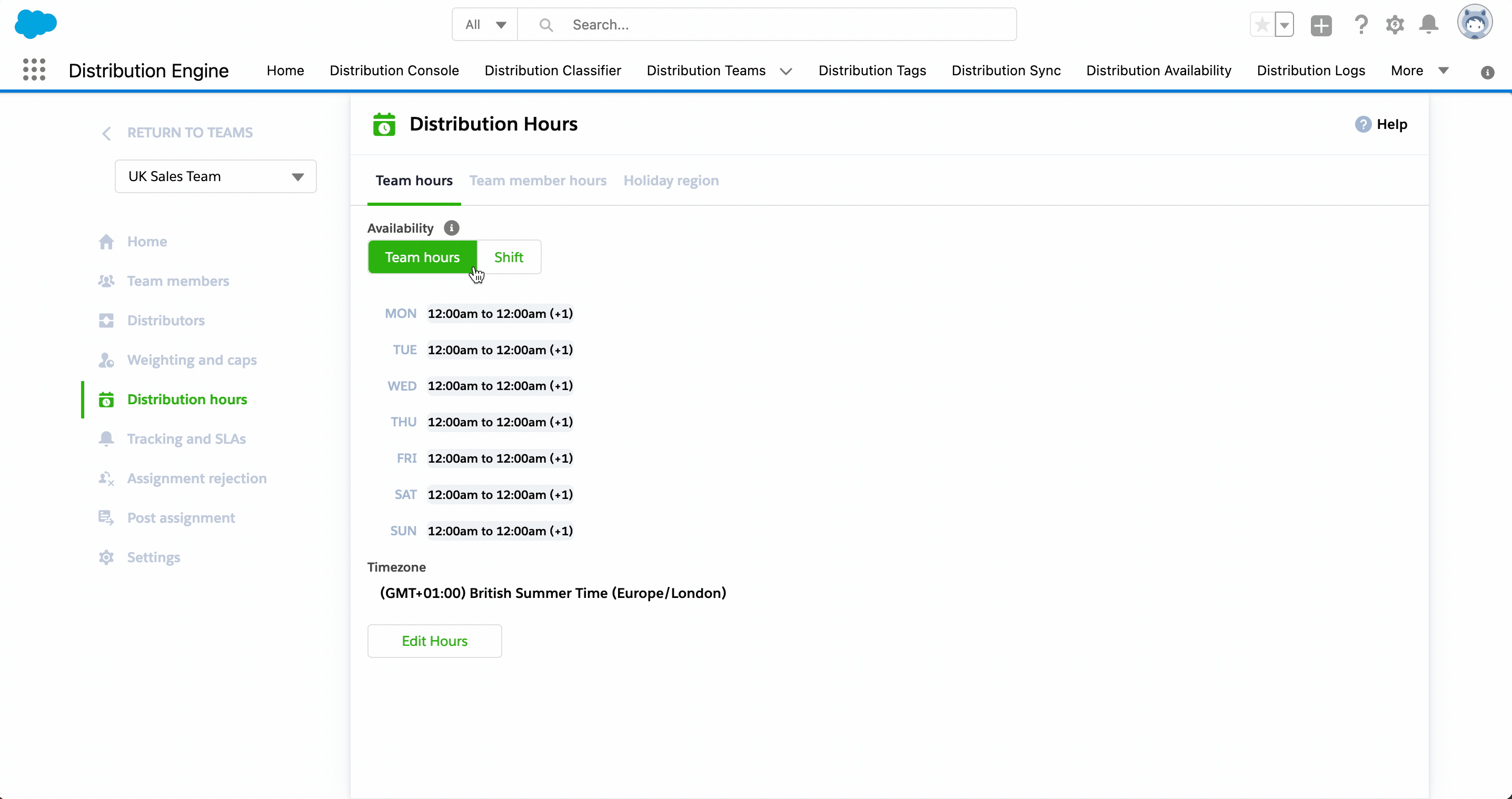
Task: Click the FRI hours value
Action: click(500, 459)
